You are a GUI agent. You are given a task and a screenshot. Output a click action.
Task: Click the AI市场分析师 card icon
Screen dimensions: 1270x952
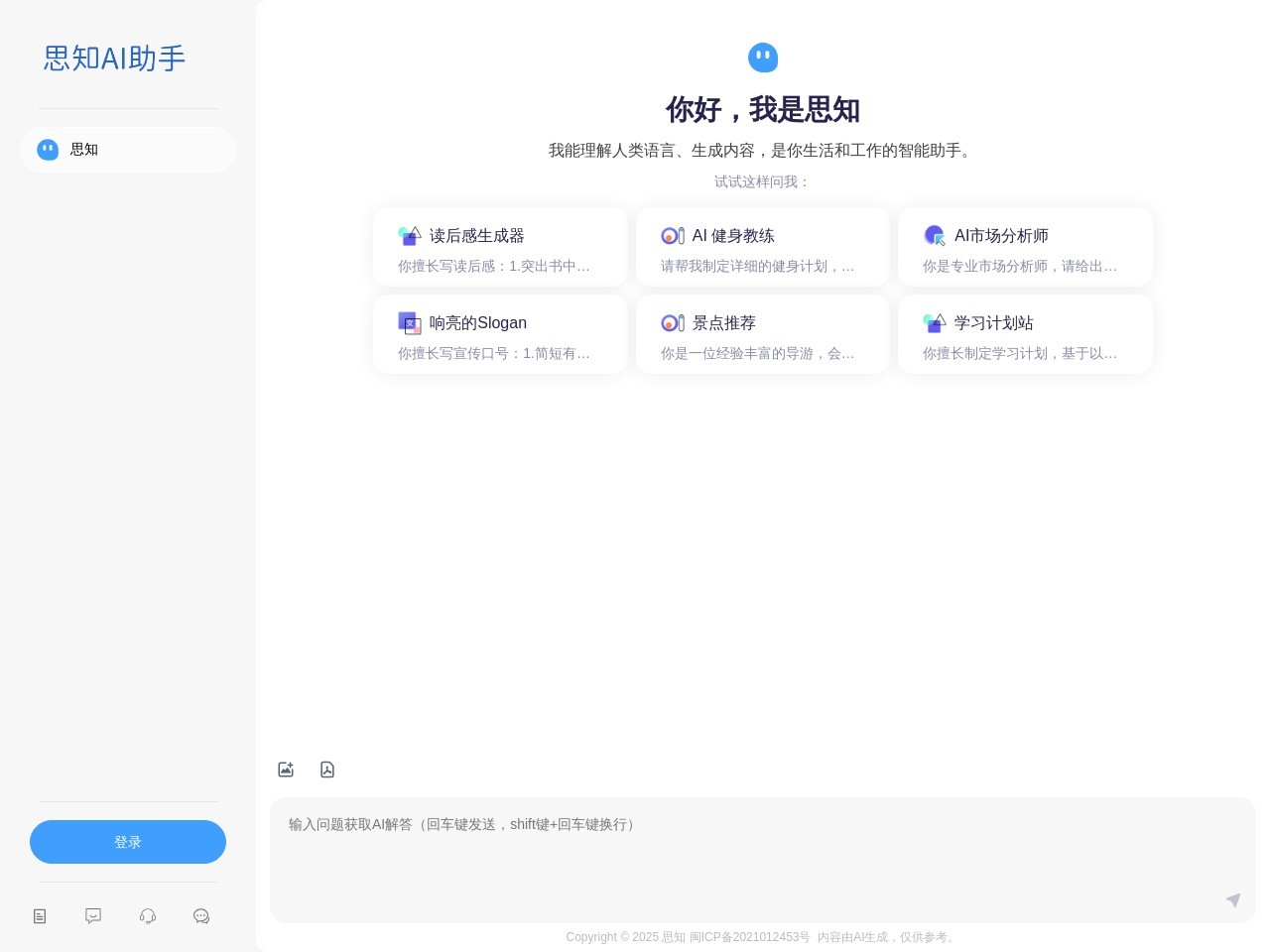pos(935,236)
